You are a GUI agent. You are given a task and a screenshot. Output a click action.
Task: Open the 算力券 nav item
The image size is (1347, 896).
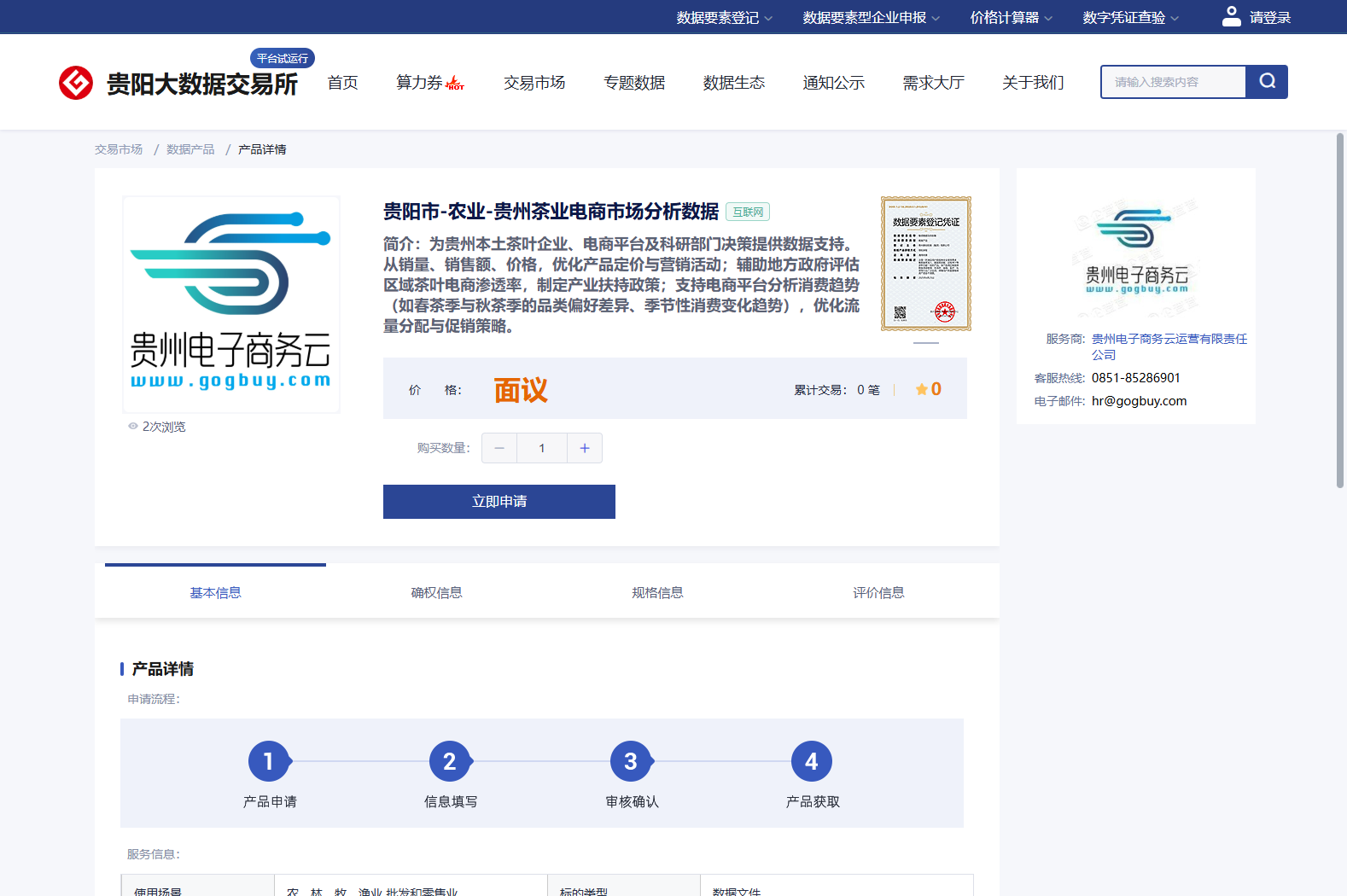(x=419, y=83)
